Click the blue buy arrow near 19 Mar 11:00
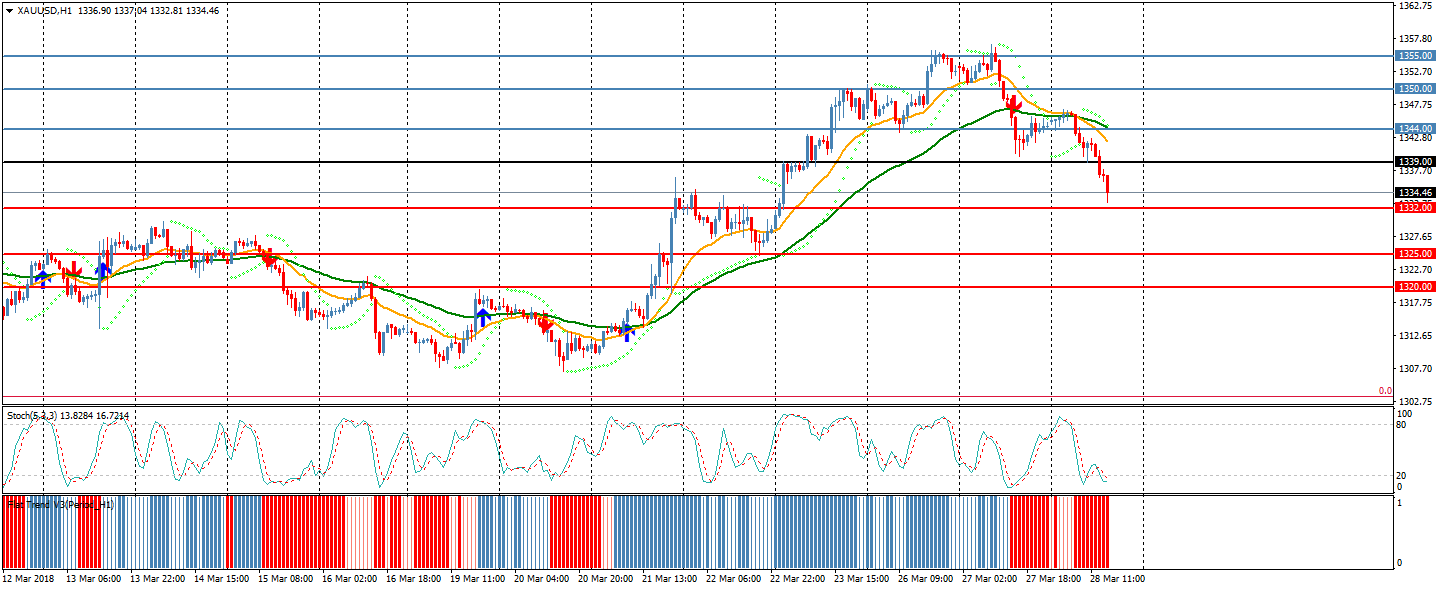The height and width of the screenshot is (590, 1436). (x=482, y=317)
